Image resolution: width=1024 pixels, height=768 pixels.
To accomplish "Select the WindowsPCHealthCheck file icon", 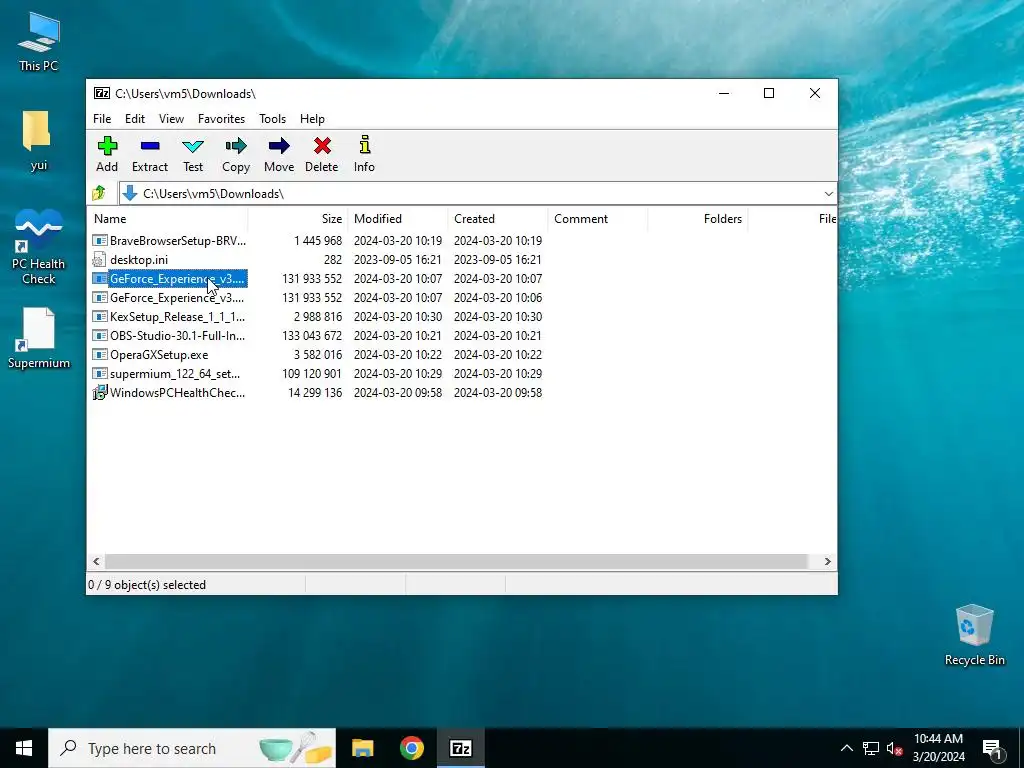I will tap(99, 392).
